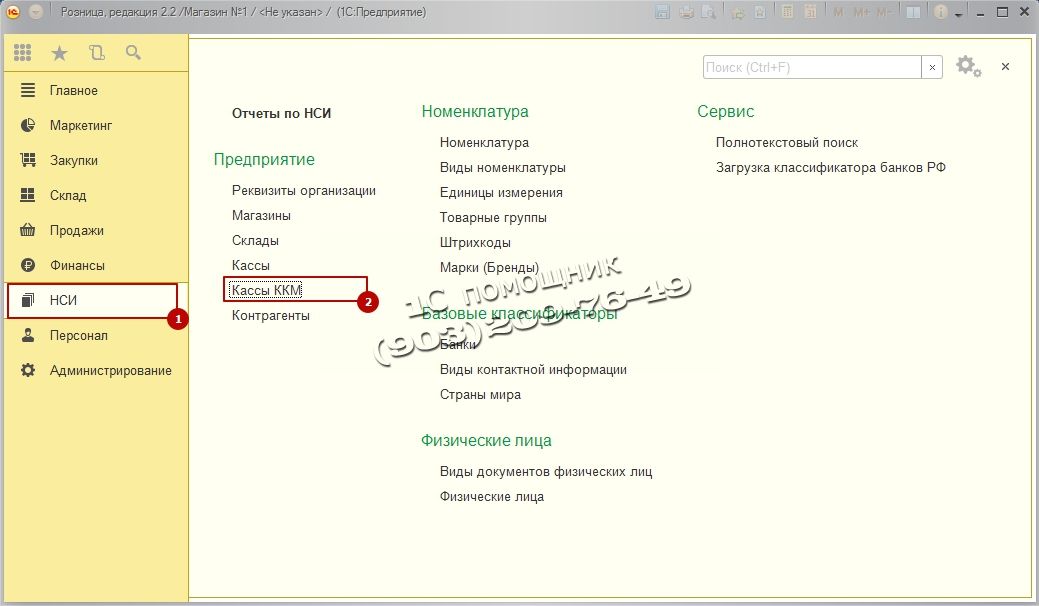Screen dimensions: 1039x606
Task: Open the Номенклатура list link
Action: (484, 142)
